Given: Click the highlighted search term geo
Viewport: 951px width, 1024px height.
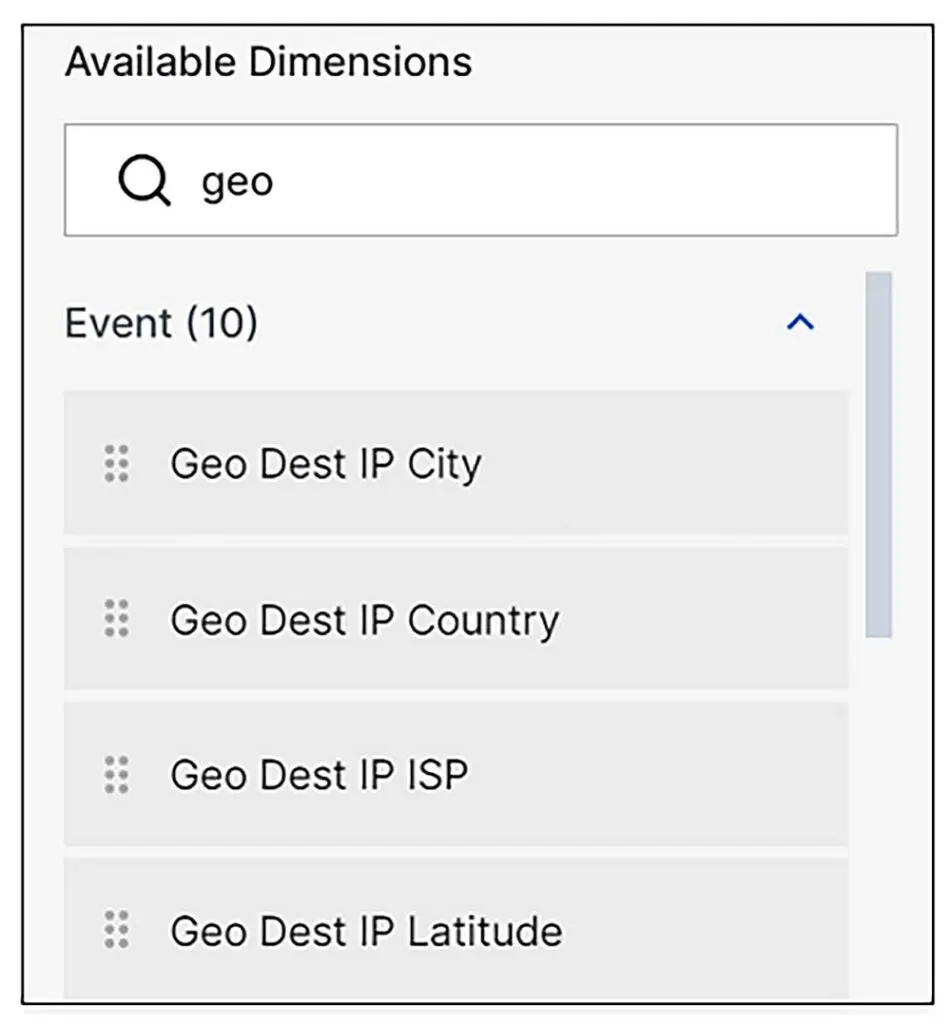Looking at the screenshot, I should (x=237, y=180).
